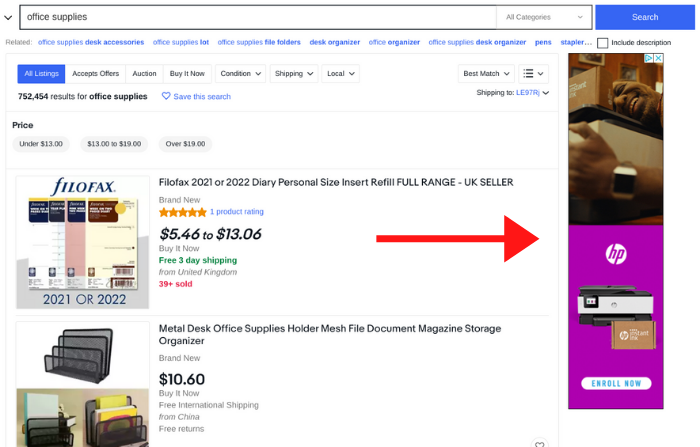This screenshot has height=447, width=700.
Task: Open related search stapler
Action: coord(576,42)
